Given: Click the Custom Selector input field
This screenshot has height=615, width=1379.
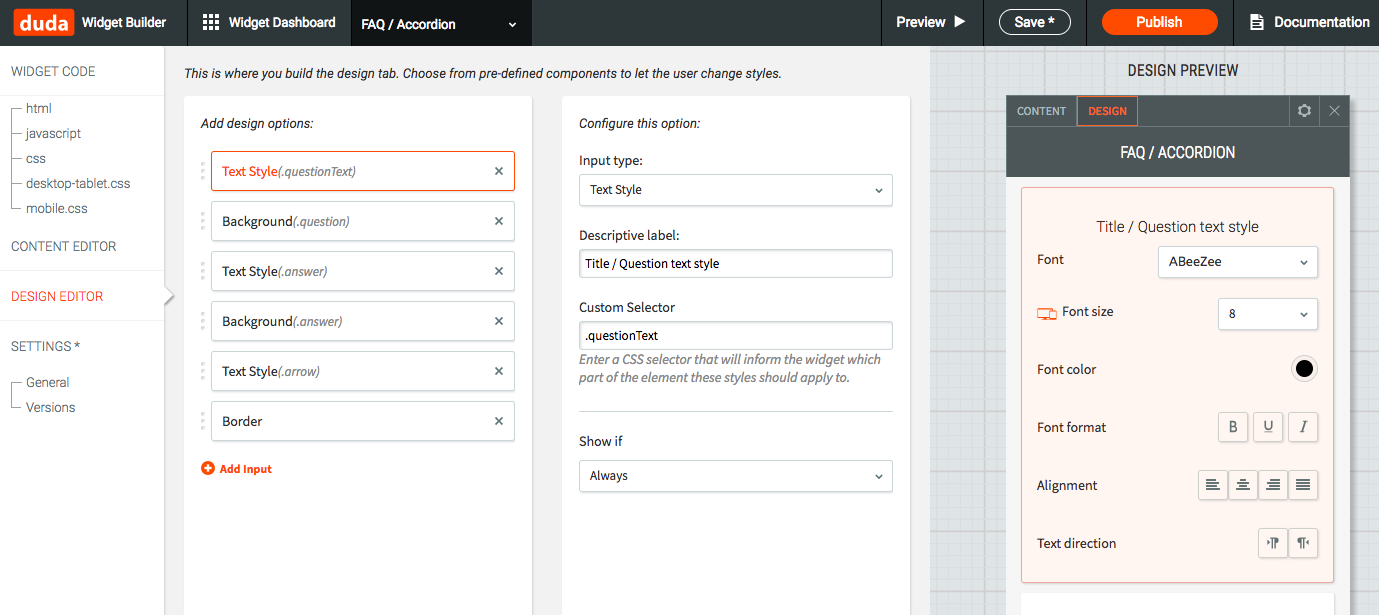Looking at the screenshot, I should click(735, 335).
